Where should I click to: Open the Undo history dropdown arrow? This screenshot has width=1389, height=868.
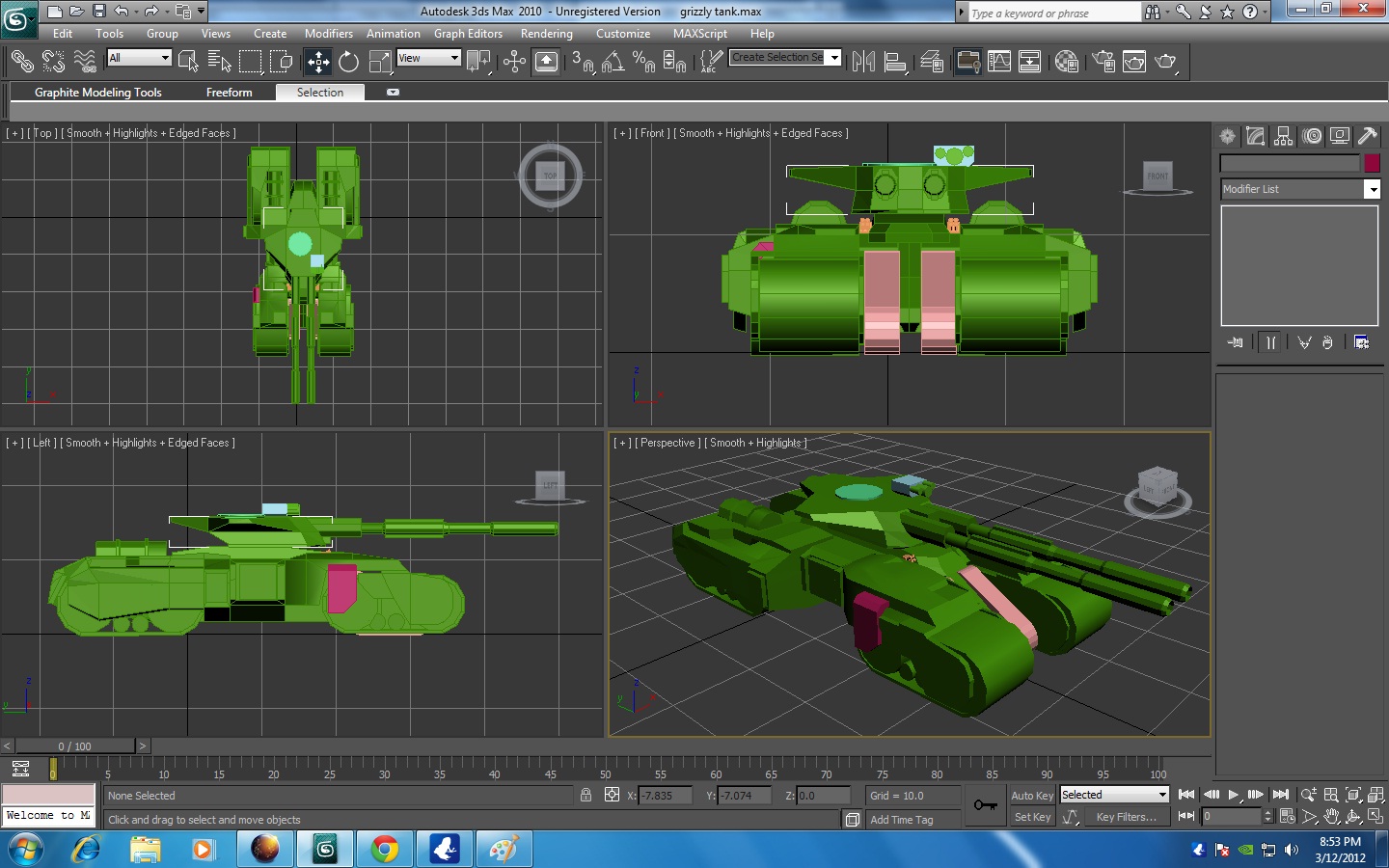[x=136, y=12]
